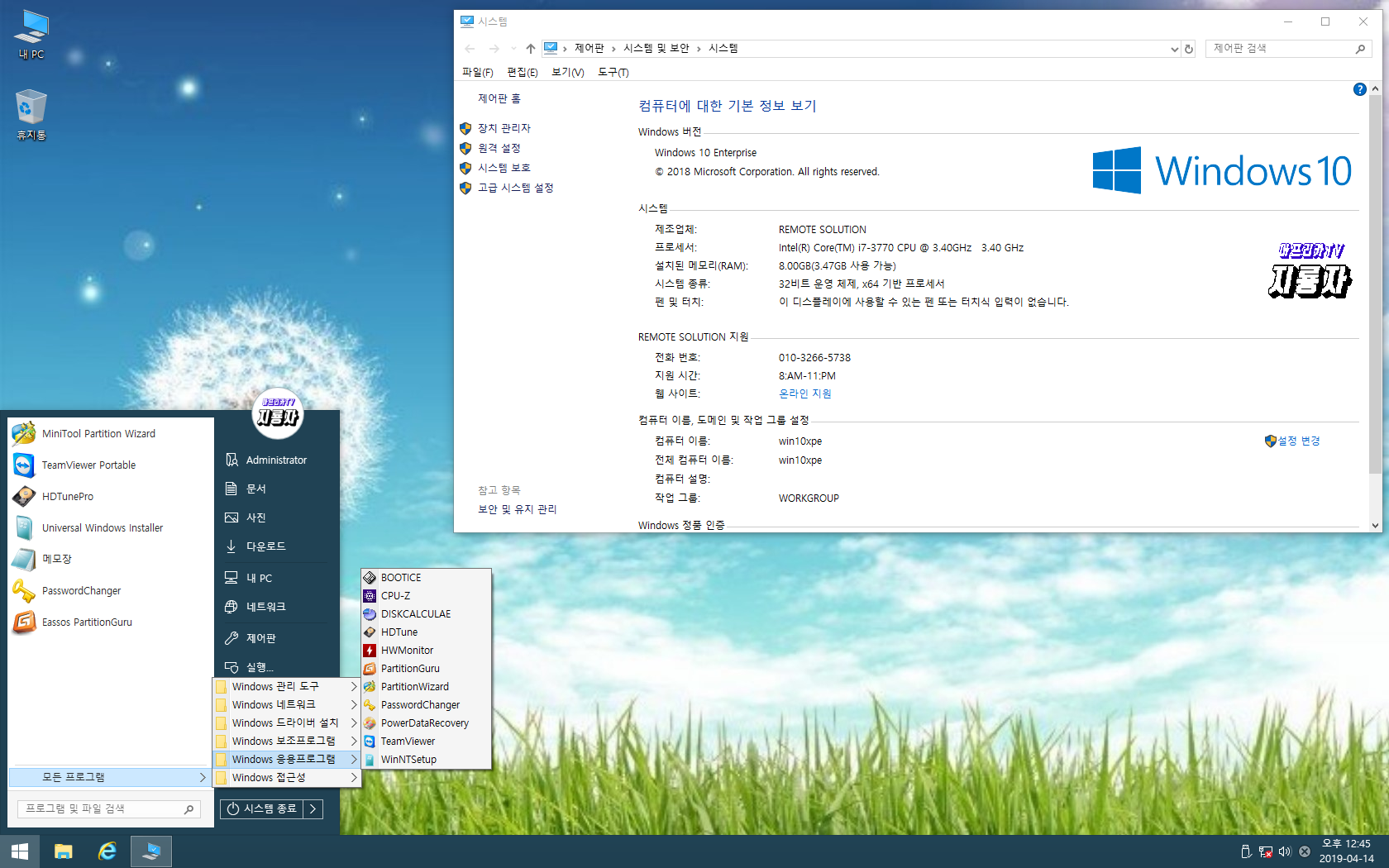Click 설정 변경 link
Viewport: 1389px width, 868px height.
point(1298,441)
